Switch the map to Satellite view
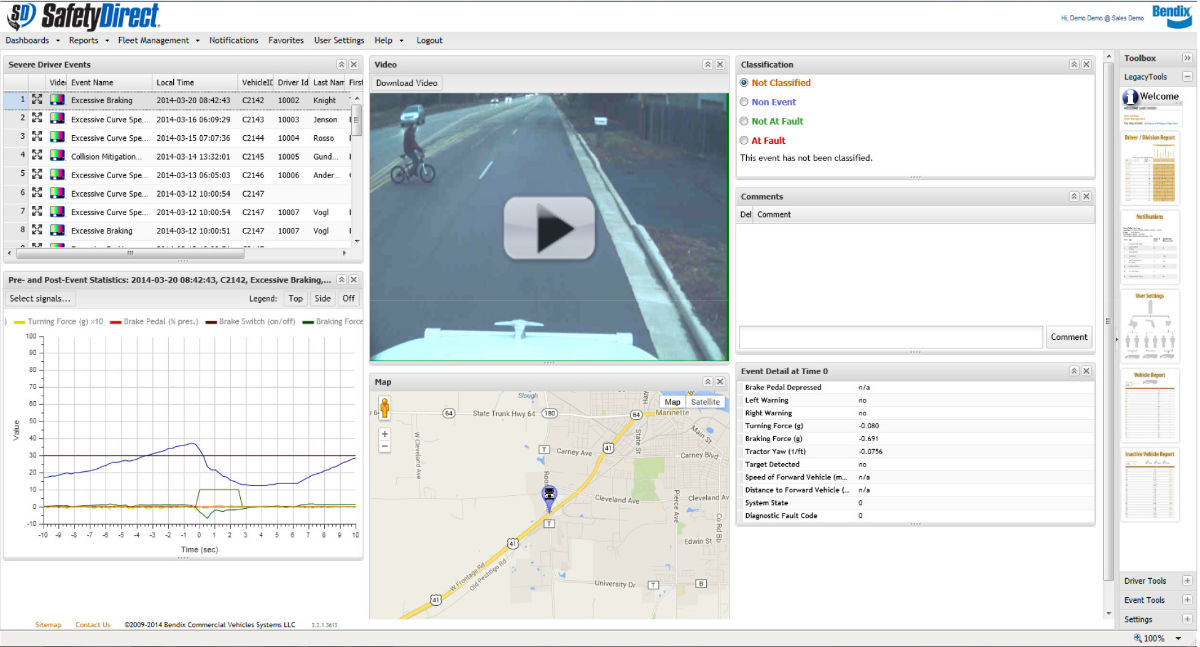 707,401
